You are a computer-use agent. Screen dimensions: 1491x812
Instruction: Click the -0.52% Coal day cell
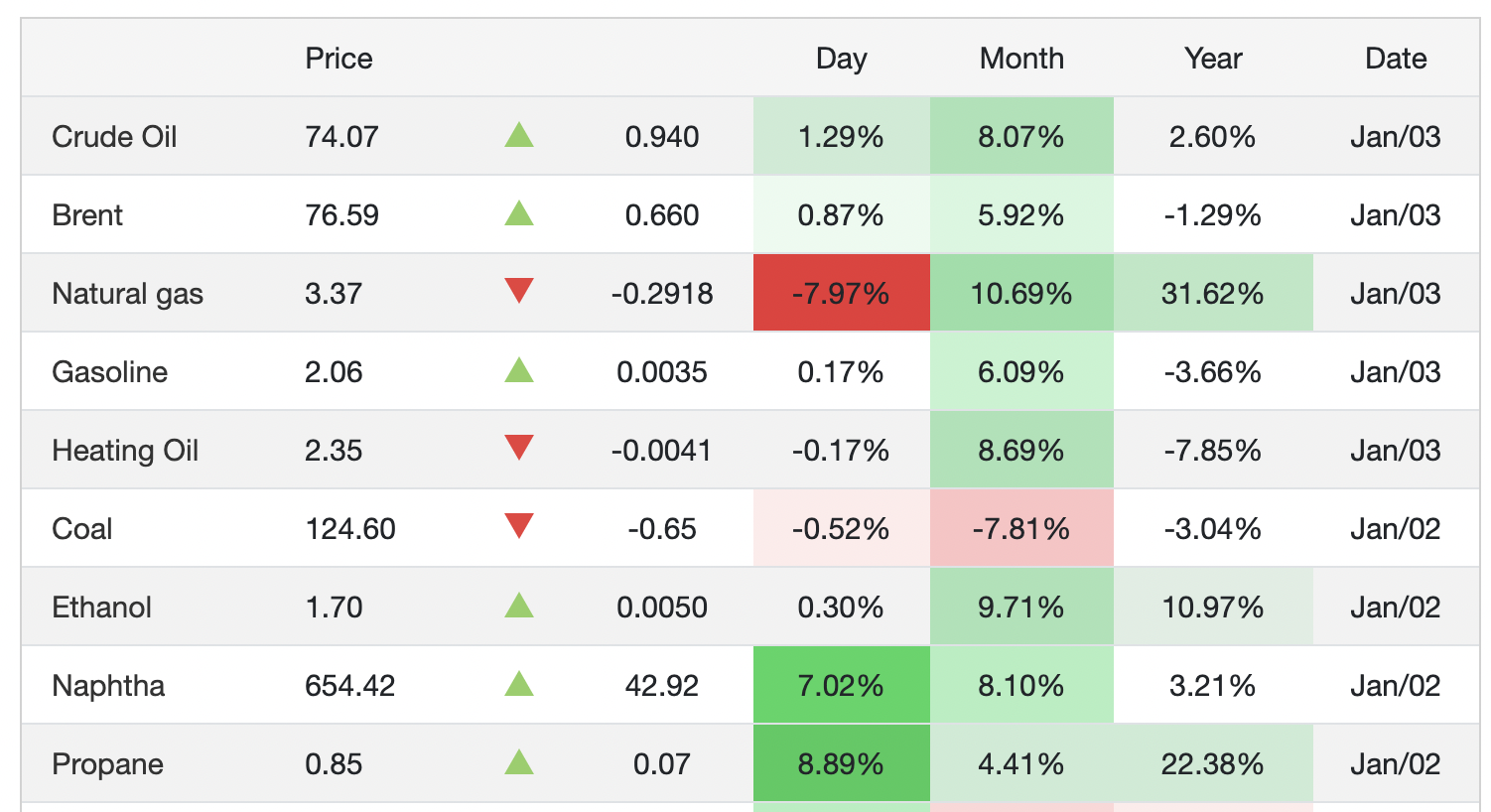841,528
